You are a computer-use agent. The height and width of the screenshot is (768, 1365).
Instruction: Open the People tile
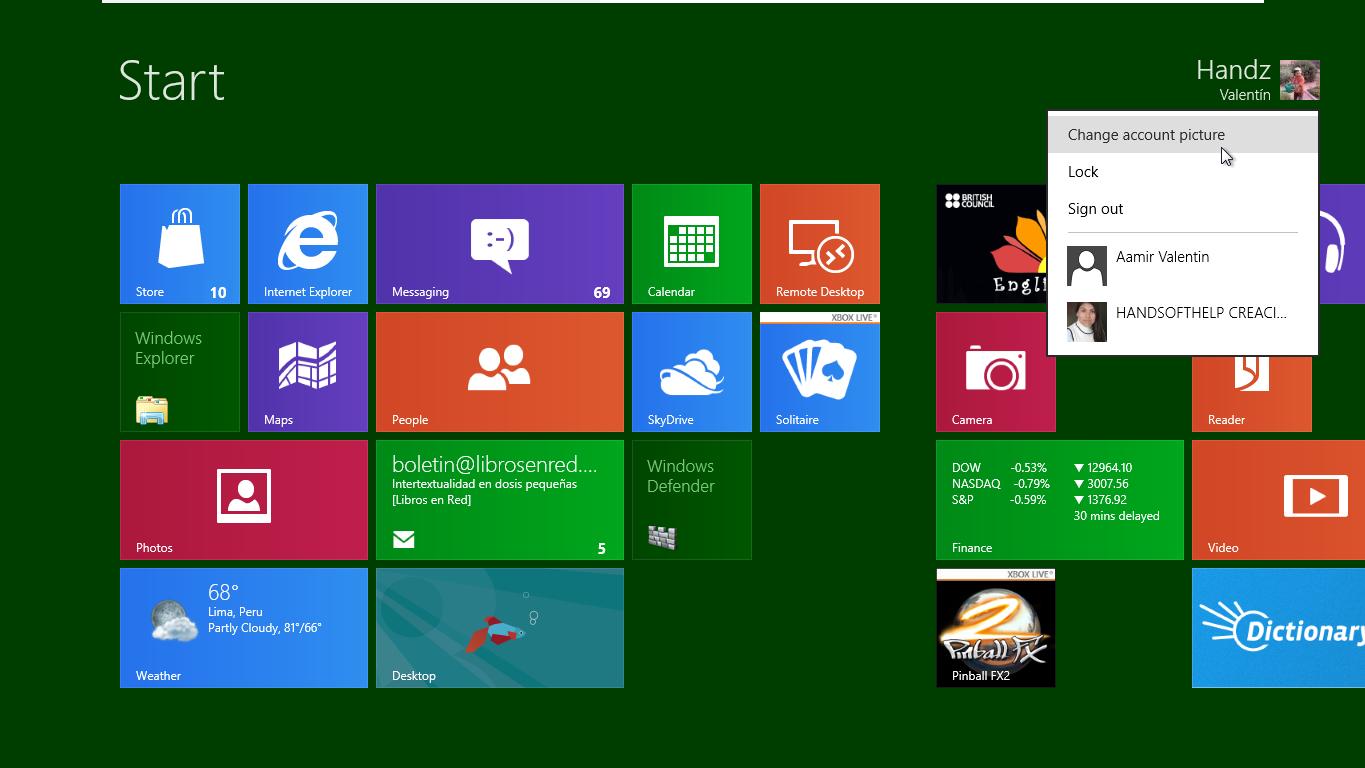click(x=500, y=372)
